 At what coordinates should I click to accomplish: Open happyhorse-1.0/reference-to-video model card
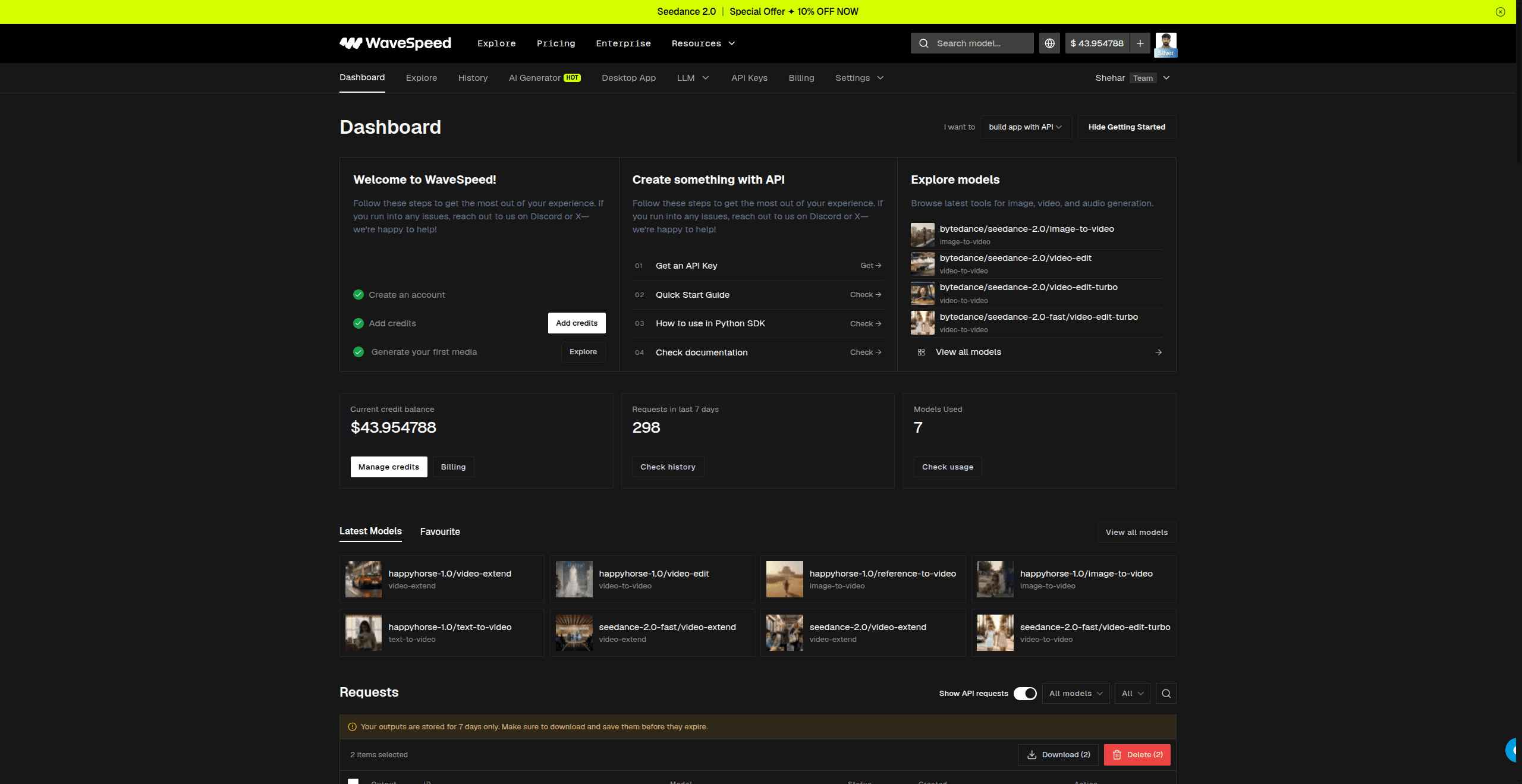click(x=863, y=580)
